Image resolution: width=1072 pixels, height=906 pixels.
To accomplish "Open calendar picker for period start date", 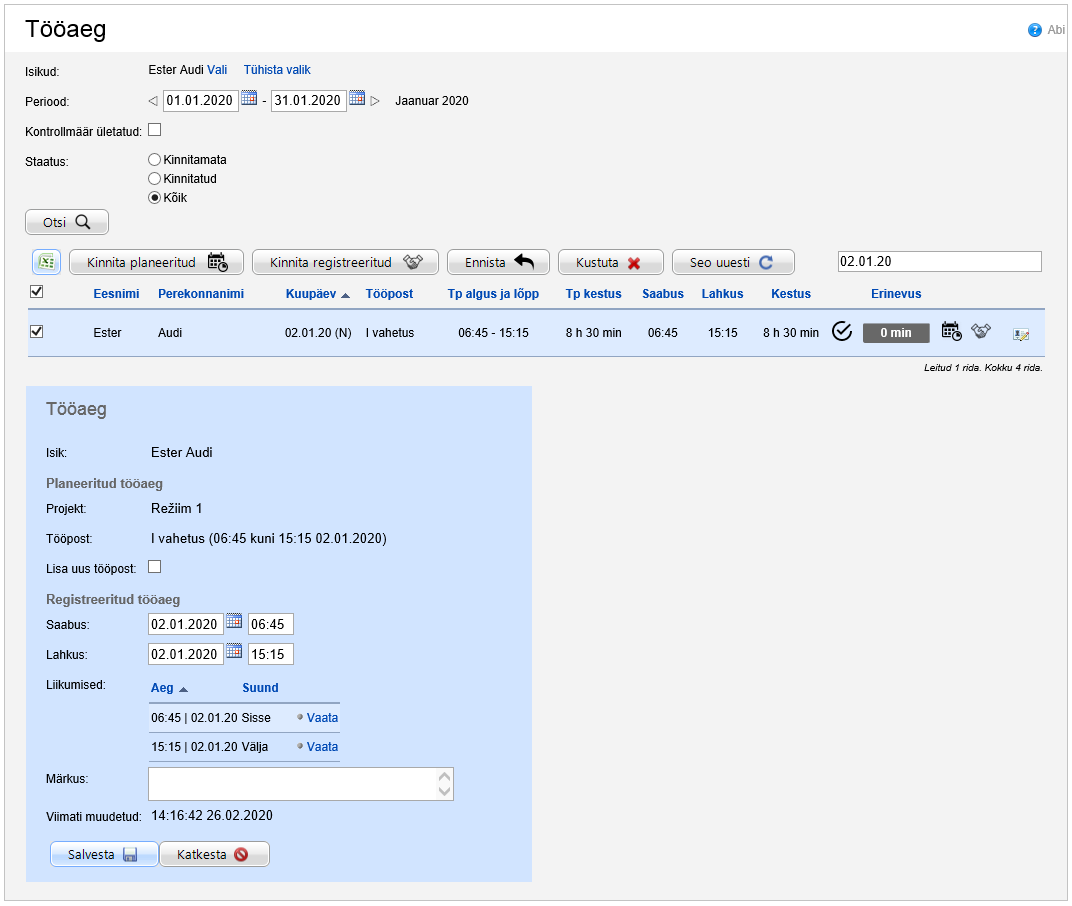I will pyautogui.click(x=249, y=99).
